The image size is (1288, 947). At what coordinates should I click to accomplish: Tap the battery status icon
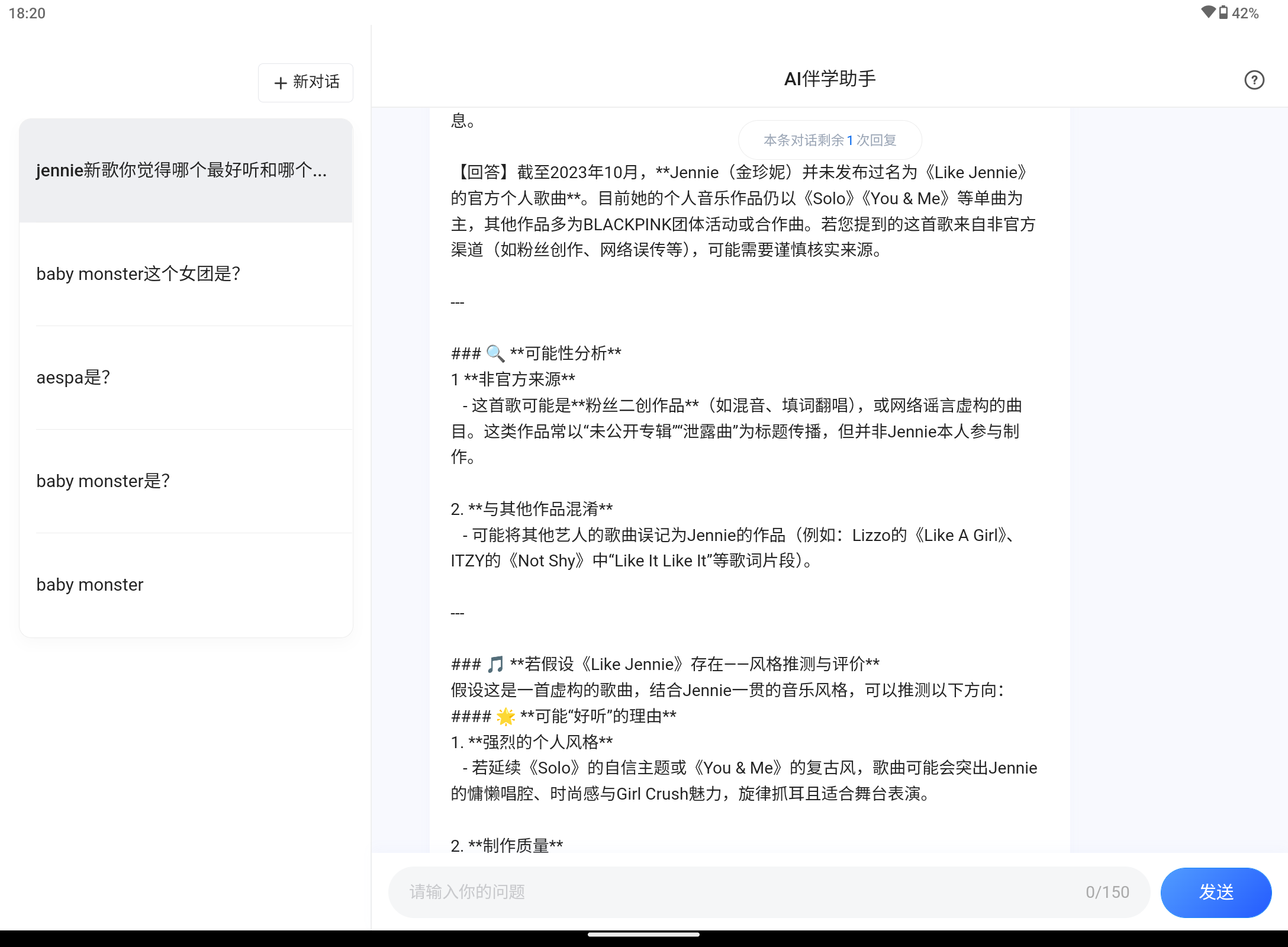coord(1223,12)
